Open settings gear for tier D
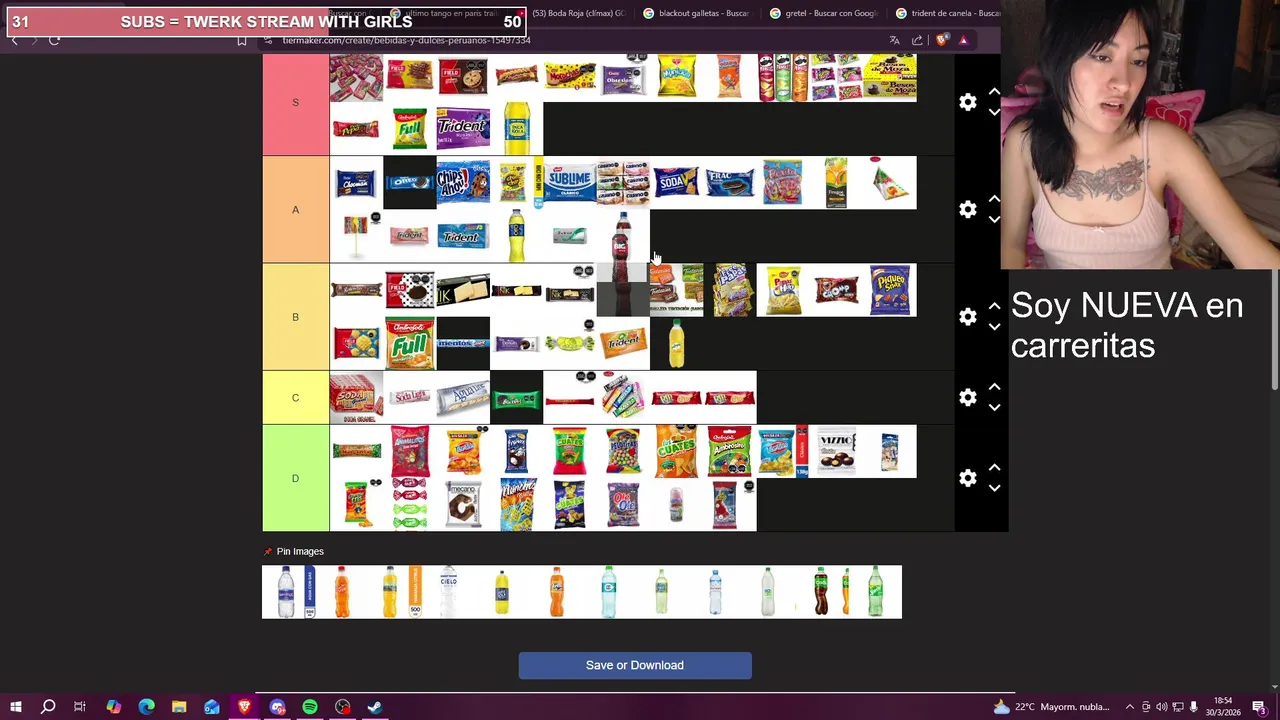This screenshot has height=720, width=1280. (968, 478)
